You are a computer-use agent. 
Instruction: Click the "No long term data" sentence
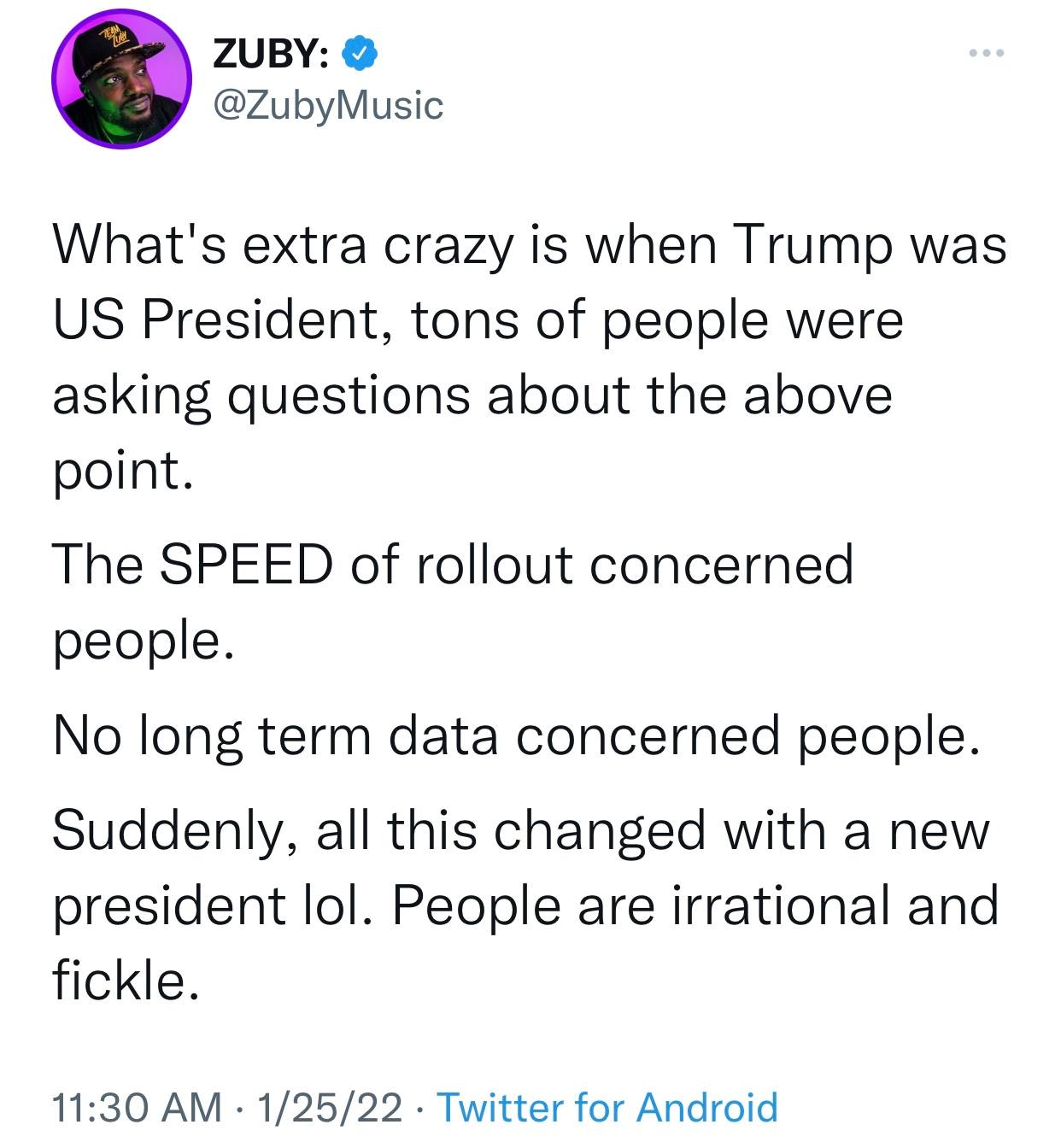tap(513, 735)
